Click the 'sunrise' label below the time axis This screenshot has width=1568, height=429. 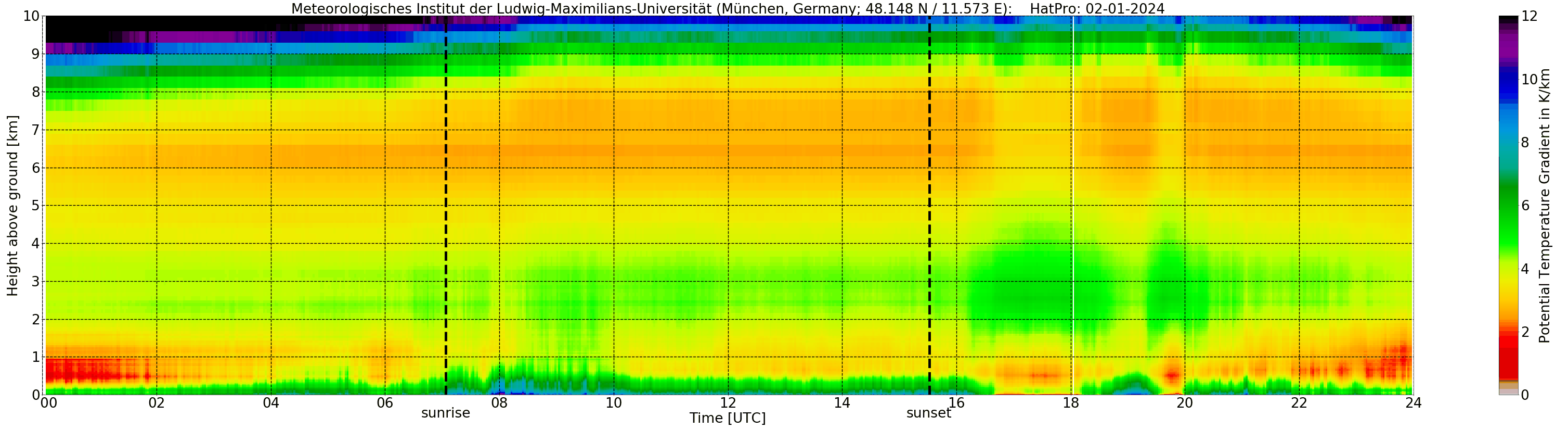(x=446, y=413)
